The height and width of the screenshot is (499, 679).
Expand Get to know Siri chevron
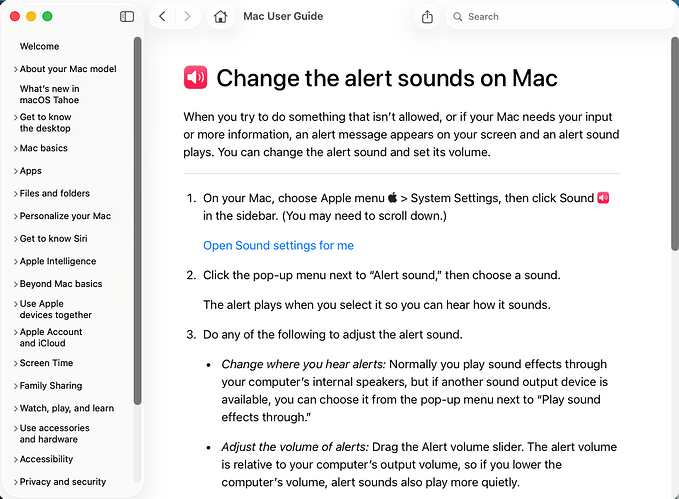(16, 239)
